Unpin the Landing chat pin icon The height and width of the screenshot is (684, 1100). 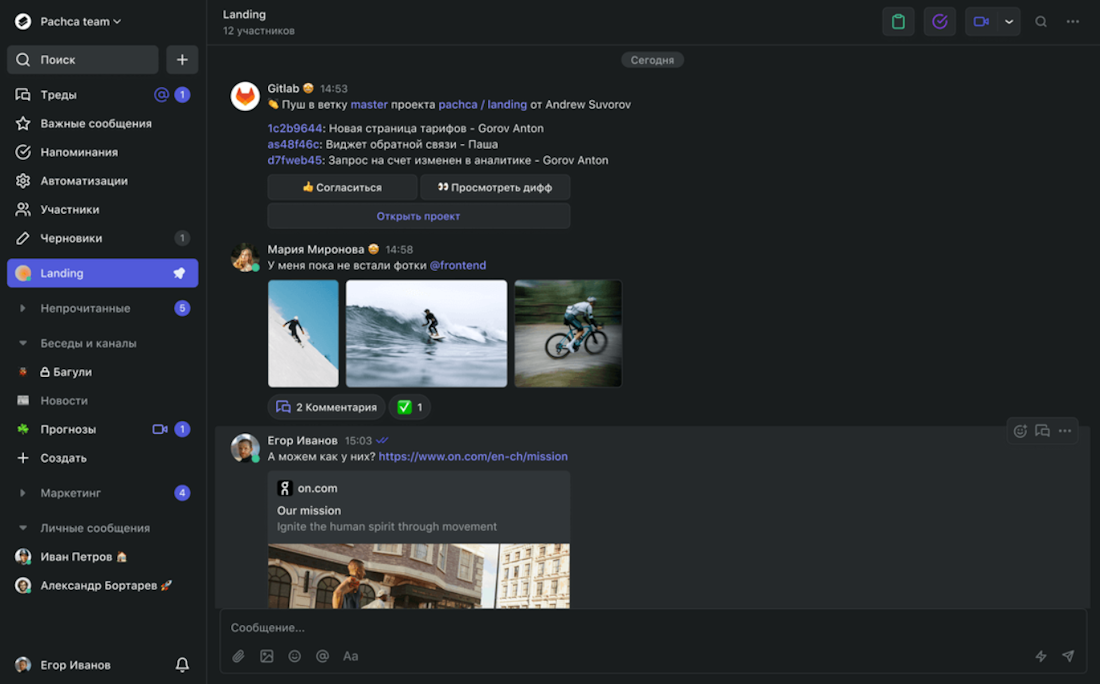pyautogui.click(x=180, y=273)
